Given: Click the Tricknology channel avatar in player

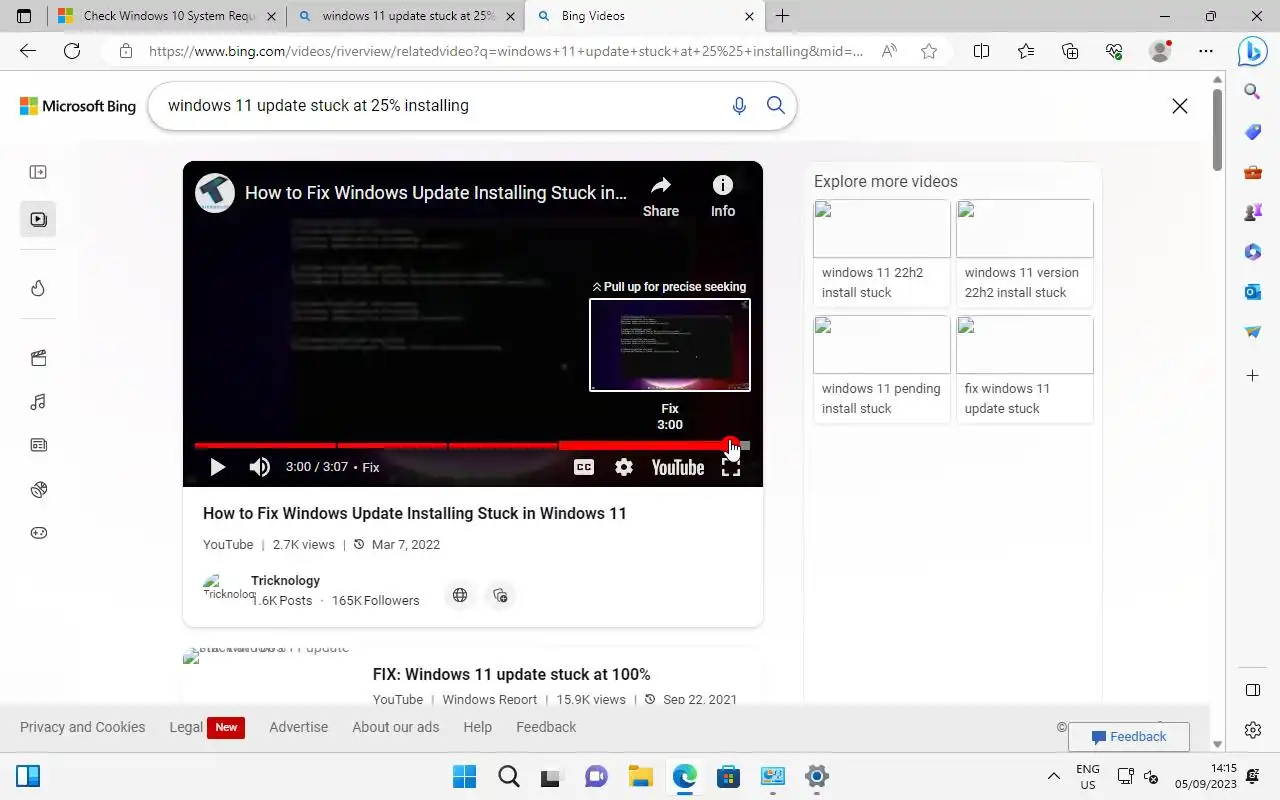Looking at the screenshot, I should click(214, 193).
